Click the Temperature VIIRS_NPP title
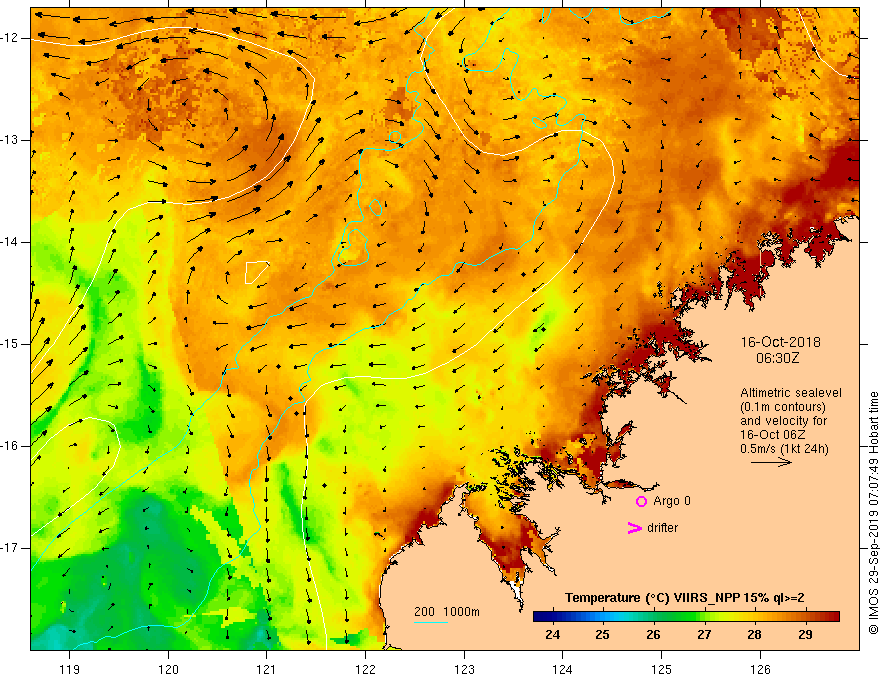The width and height of the screenshot is (880, 680). (685, 598)
